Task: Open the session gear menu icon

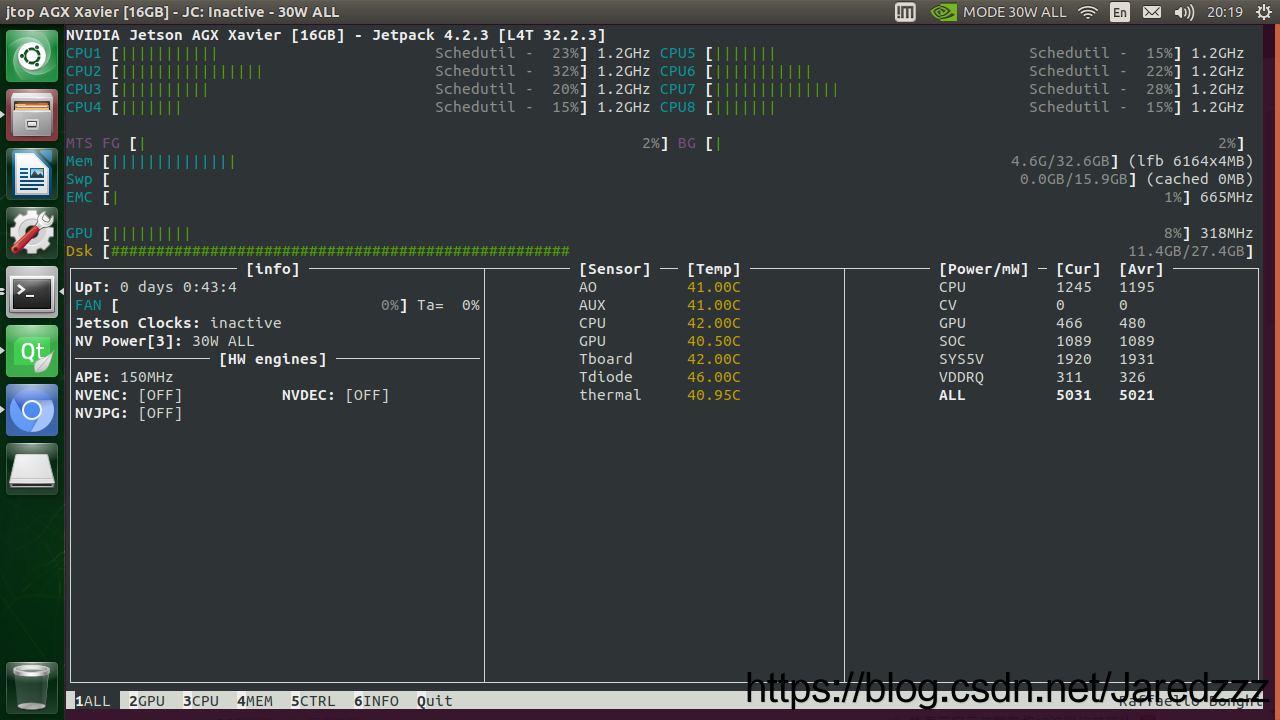Action: (1262, 12)
